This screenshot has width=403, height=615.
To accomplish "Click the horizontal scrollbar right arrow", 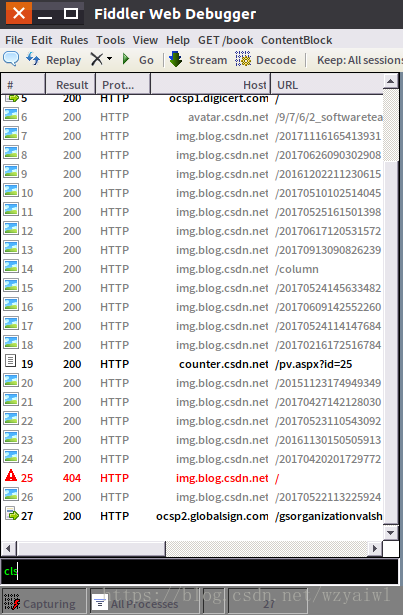I will point(375,548).
